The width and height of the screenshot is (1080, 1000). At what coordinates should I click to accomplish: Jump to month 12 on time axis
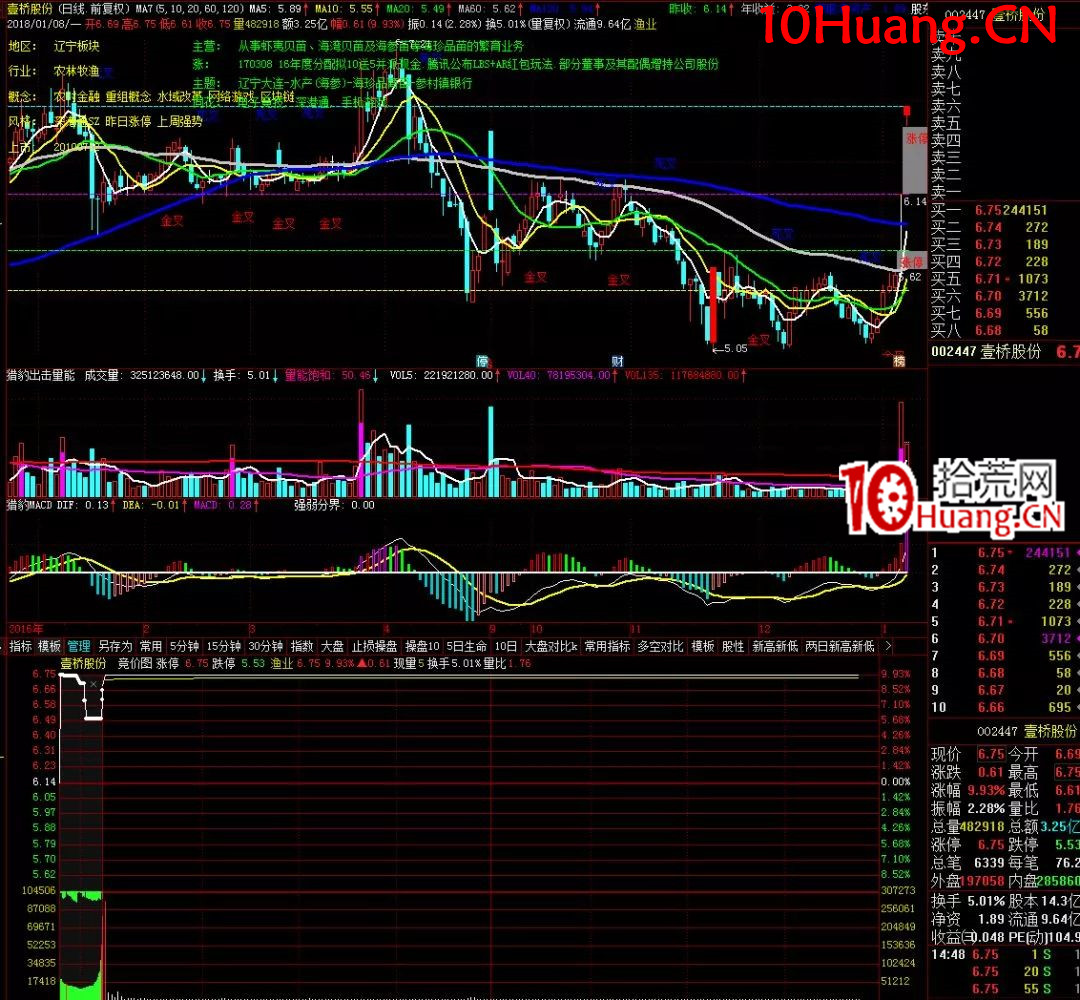[x=765, y=629]
